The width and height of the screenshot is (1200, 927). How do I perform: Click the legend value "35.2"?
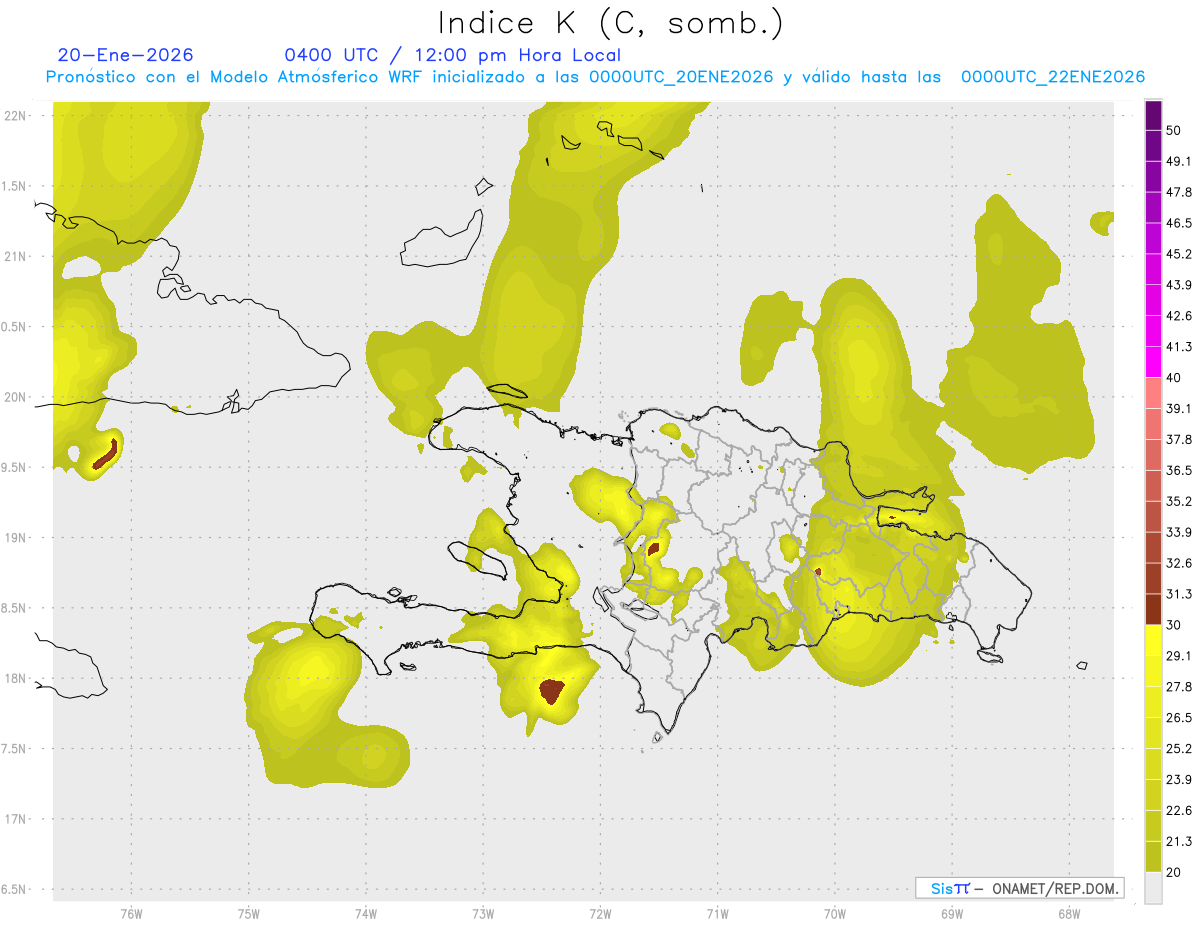tap(1179, 501)
